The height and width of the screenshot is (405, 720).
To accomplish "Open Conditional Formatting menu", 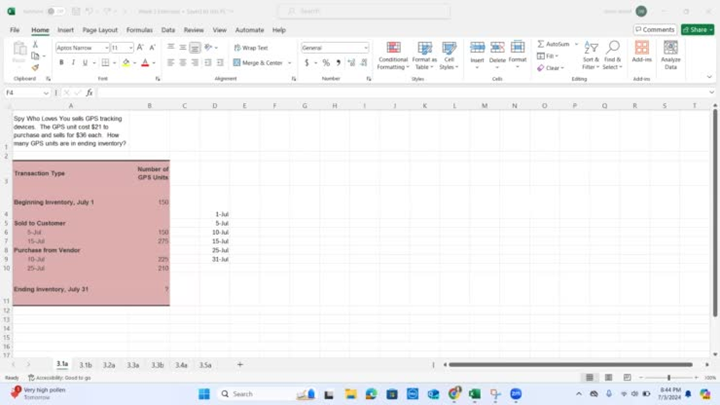I will [x=393, y=54].
